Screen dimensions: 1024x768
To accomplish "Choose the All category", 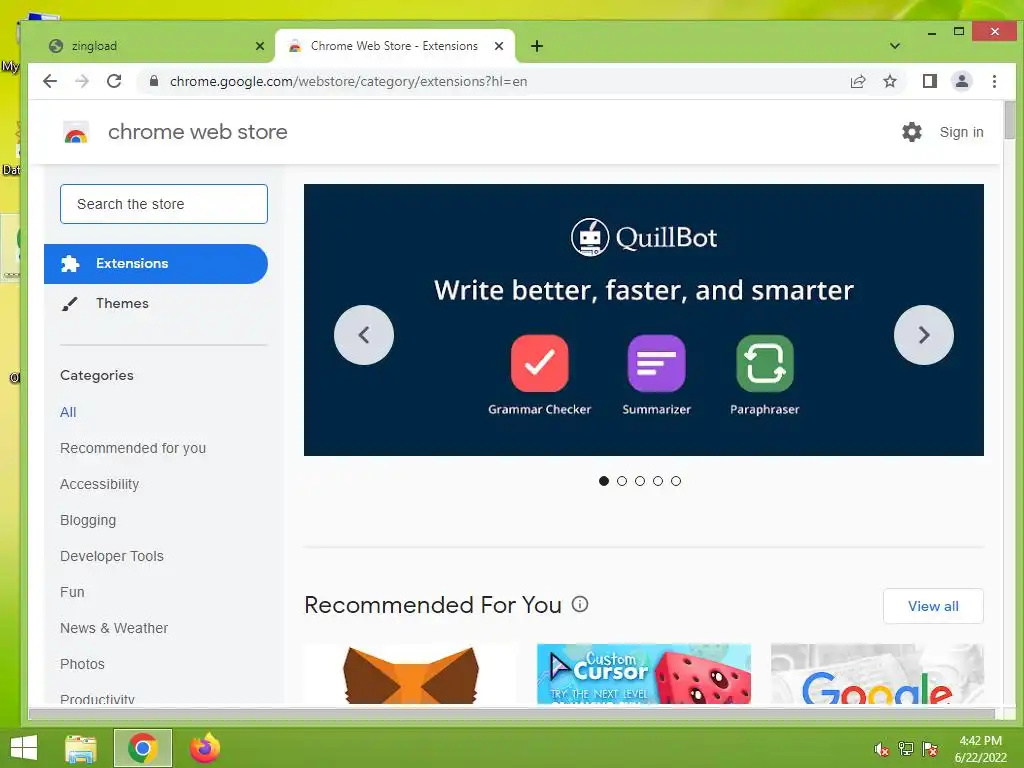I will coord(68,412).
